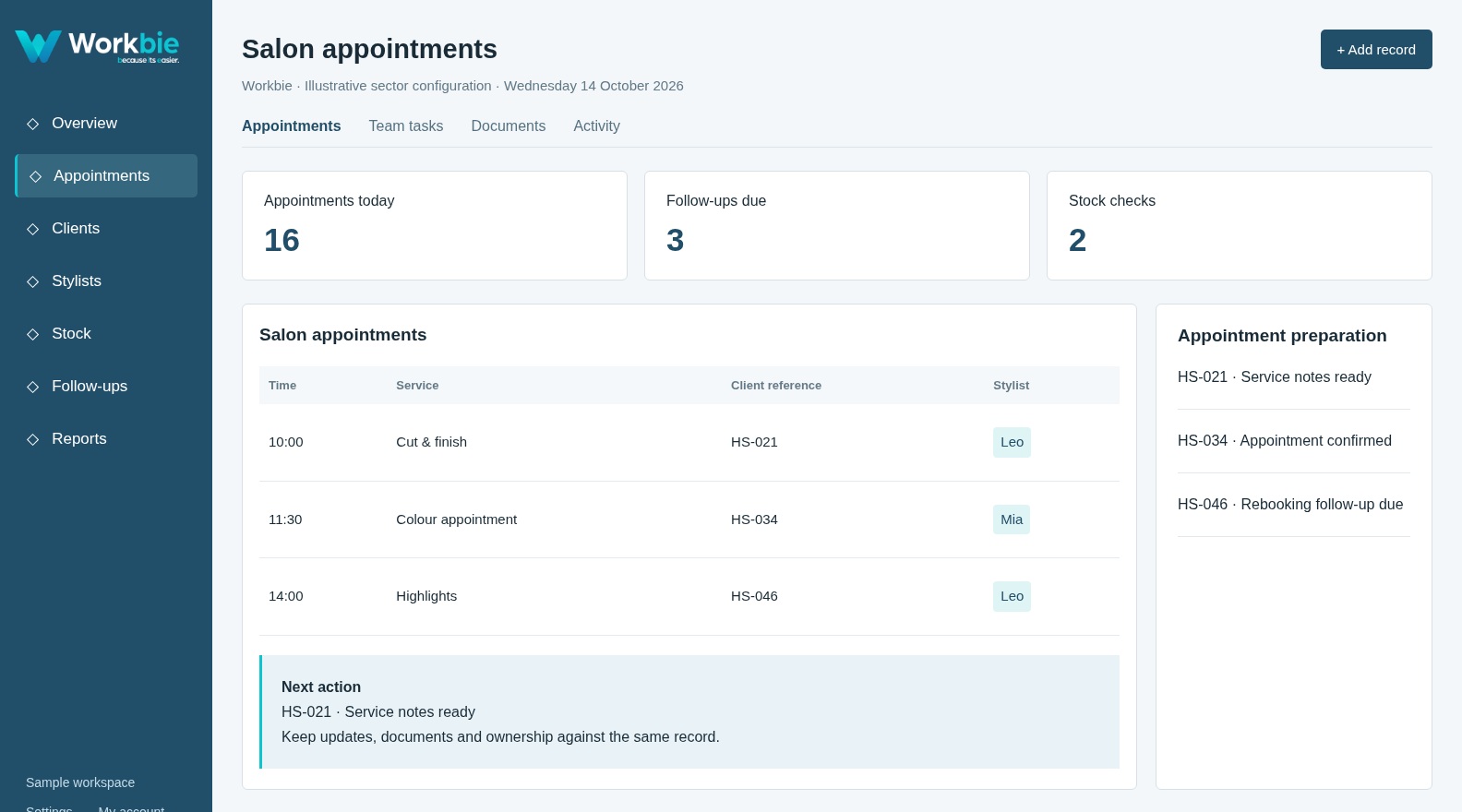
Task: Select the 14:00 time cell
Action: click(286, 597)
